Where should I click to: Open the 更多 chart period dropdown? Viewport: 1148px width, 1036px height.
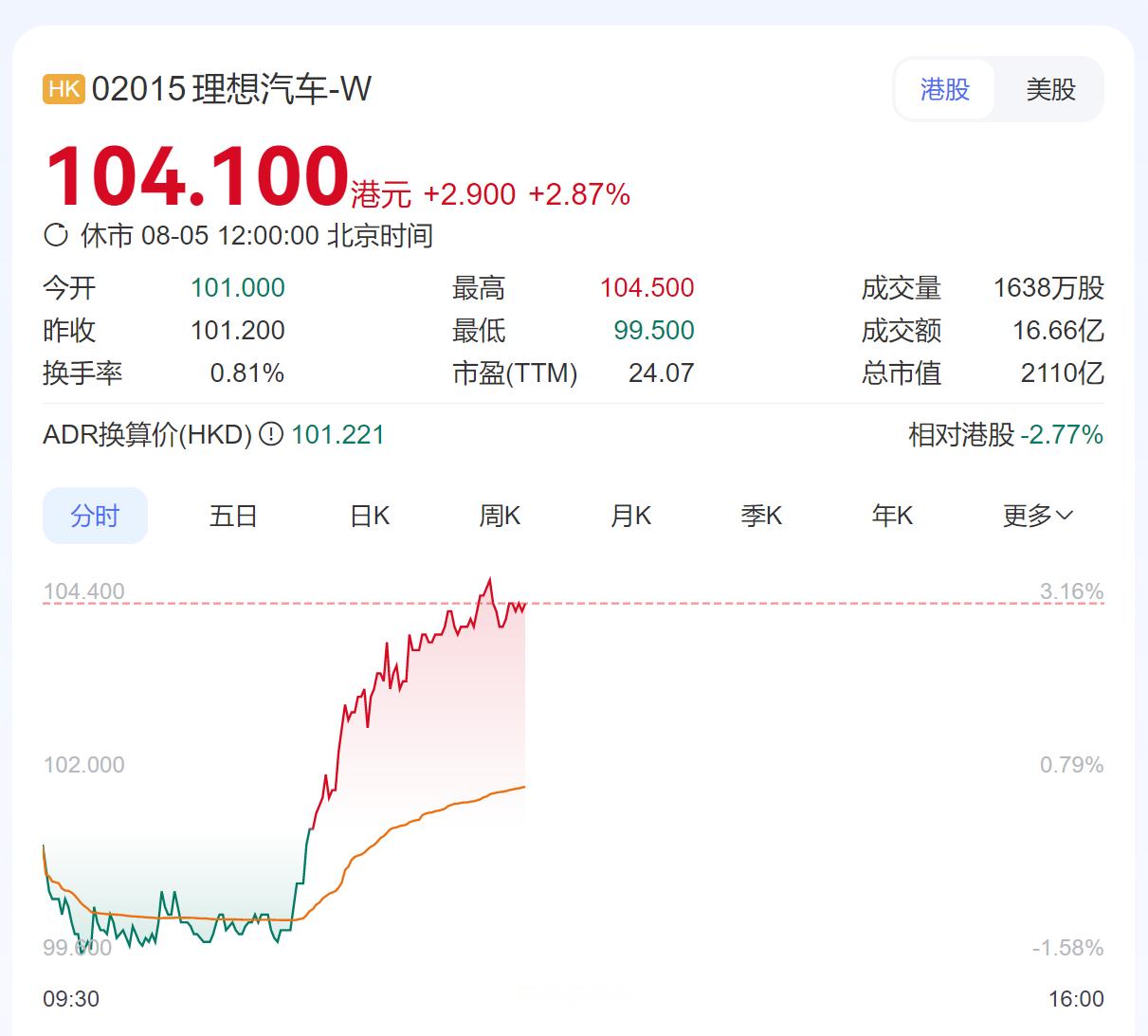click(1038, 516)
